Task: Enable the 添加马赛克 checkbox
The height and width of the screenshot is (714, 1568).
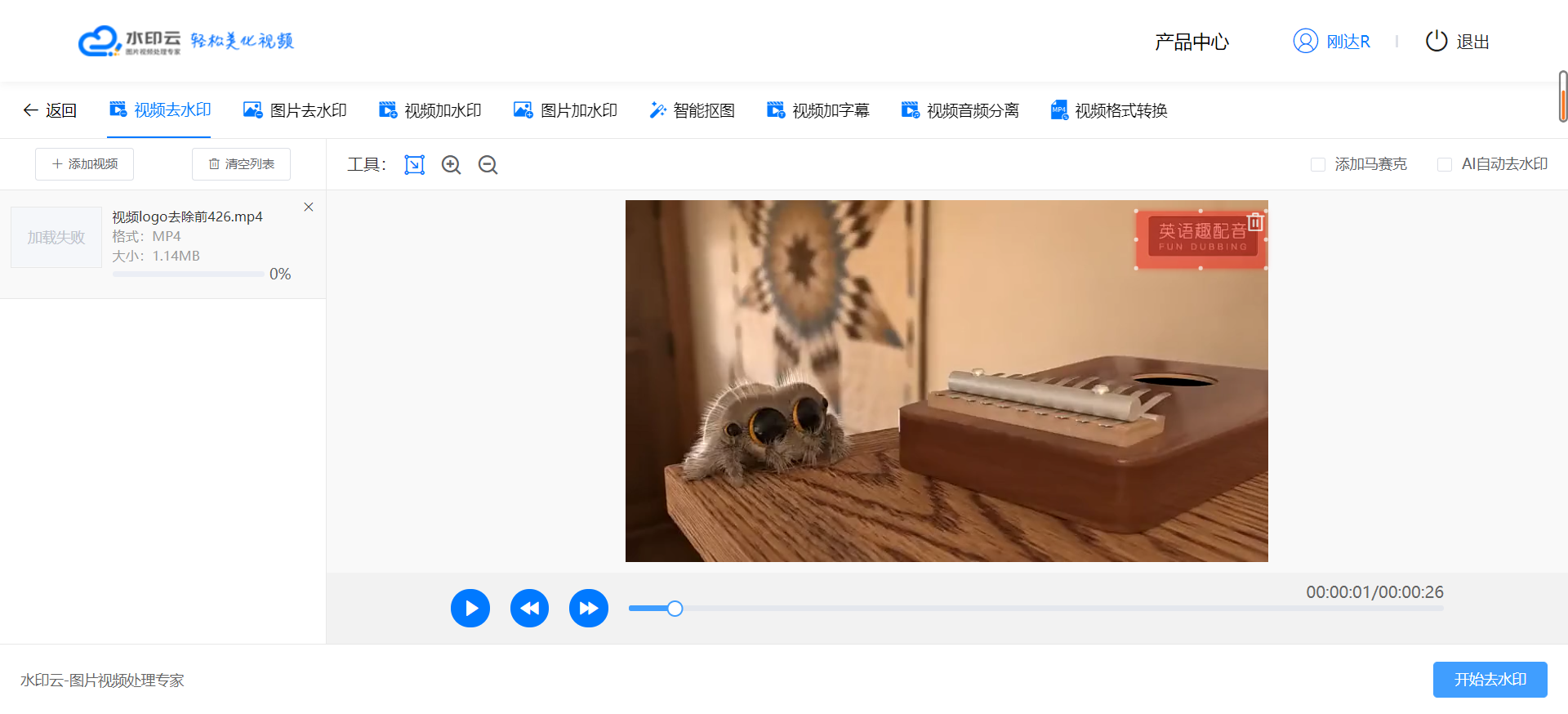Action: (1318, 165)
